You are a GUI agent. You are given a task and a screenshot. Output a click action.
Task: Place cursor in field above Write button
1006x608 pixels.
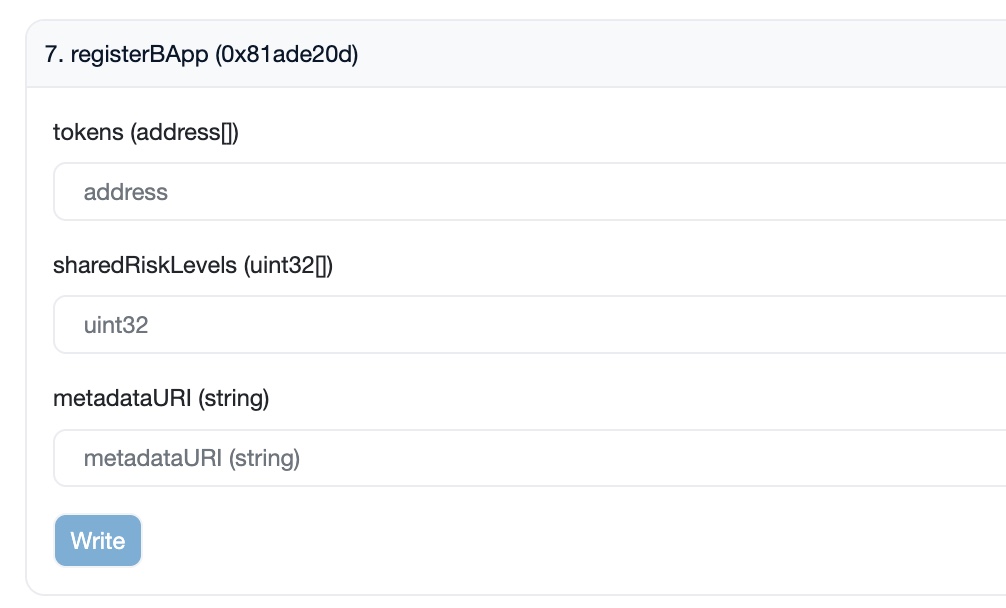pos(530,458)
